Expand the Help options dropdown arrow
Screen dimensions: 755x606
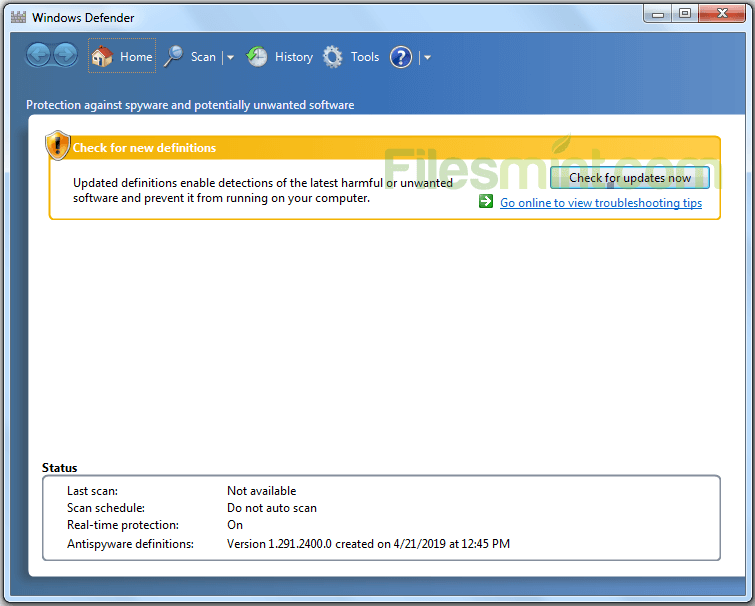[427, 57]
